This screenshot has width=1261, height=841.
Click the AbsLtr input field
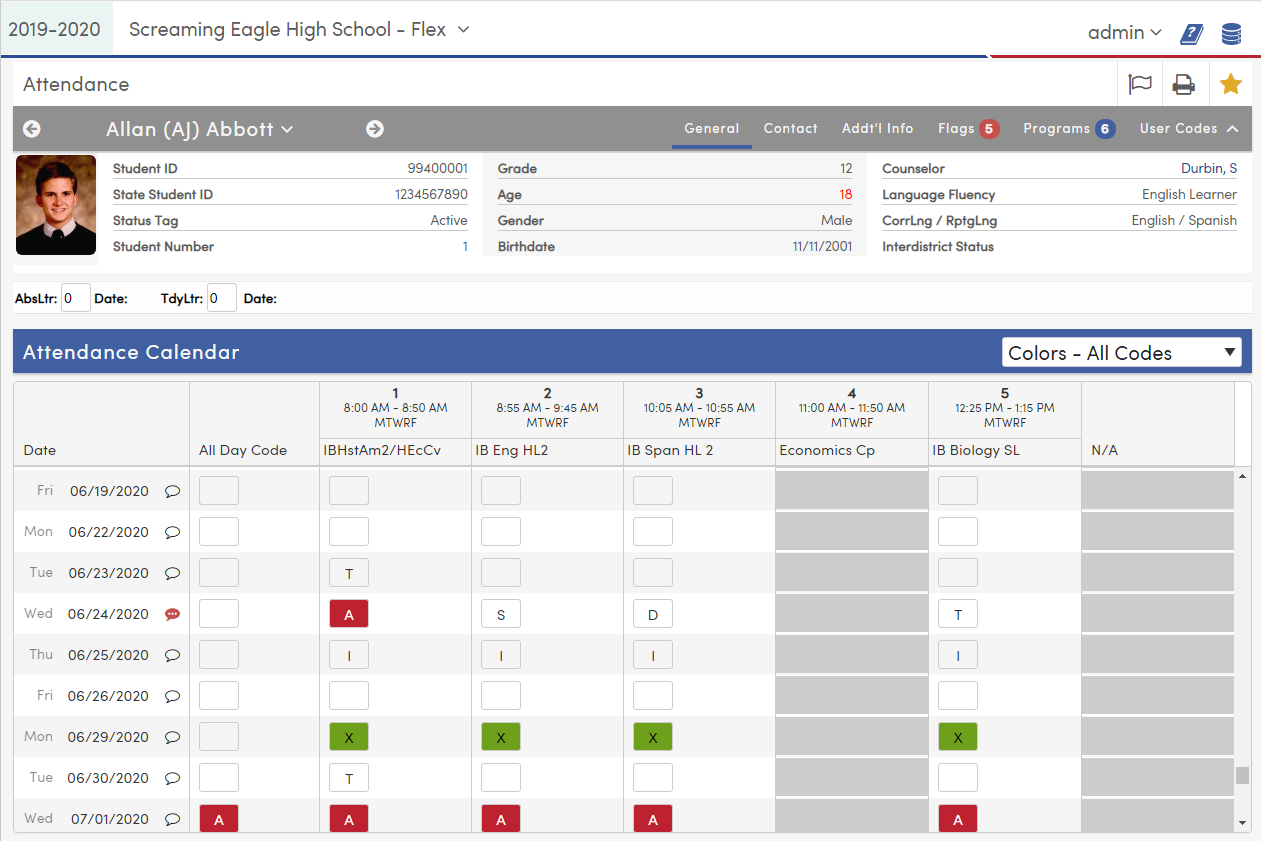click(76, 297)
